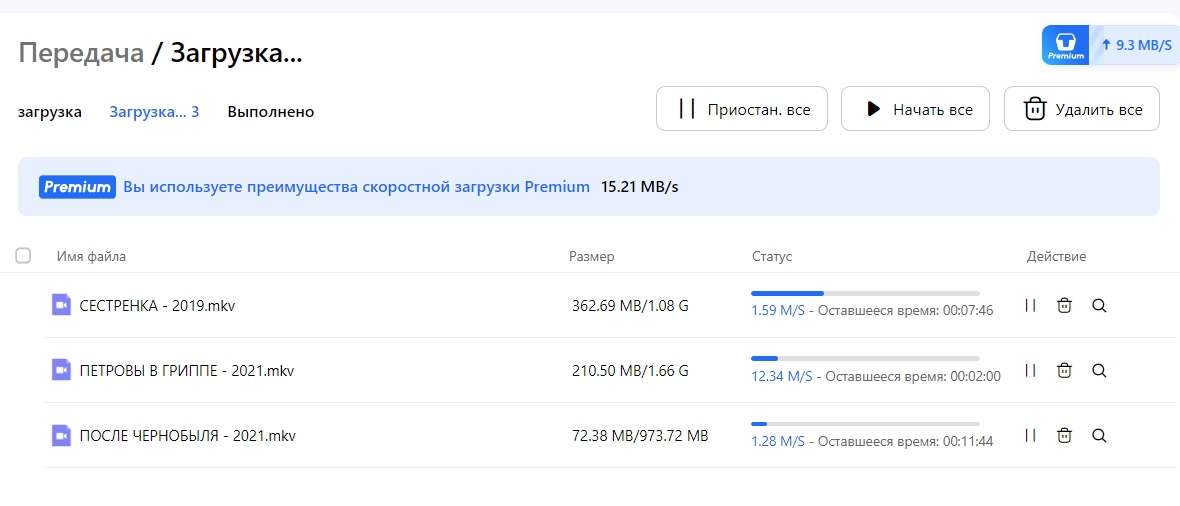
Task: Click the Приостан. все button
Action: (742, 108)
